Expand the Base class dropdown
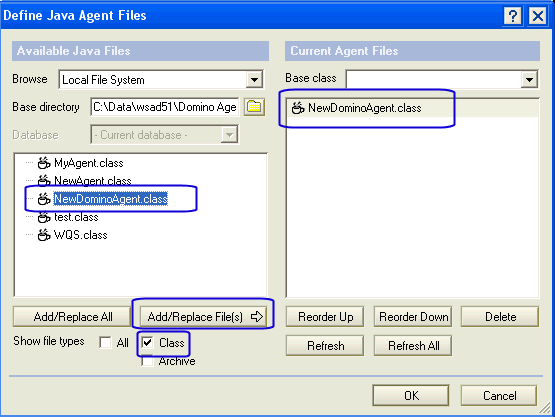Screen dimensions: 555x417 [x=529, y=79]
